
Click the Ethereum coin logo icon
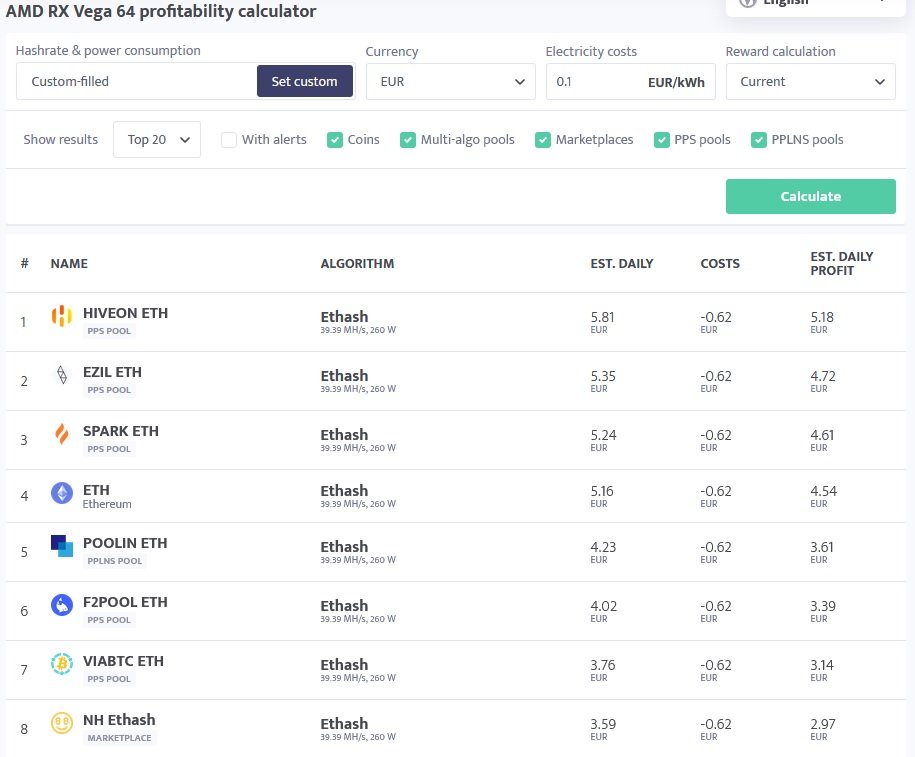[62, 493]
